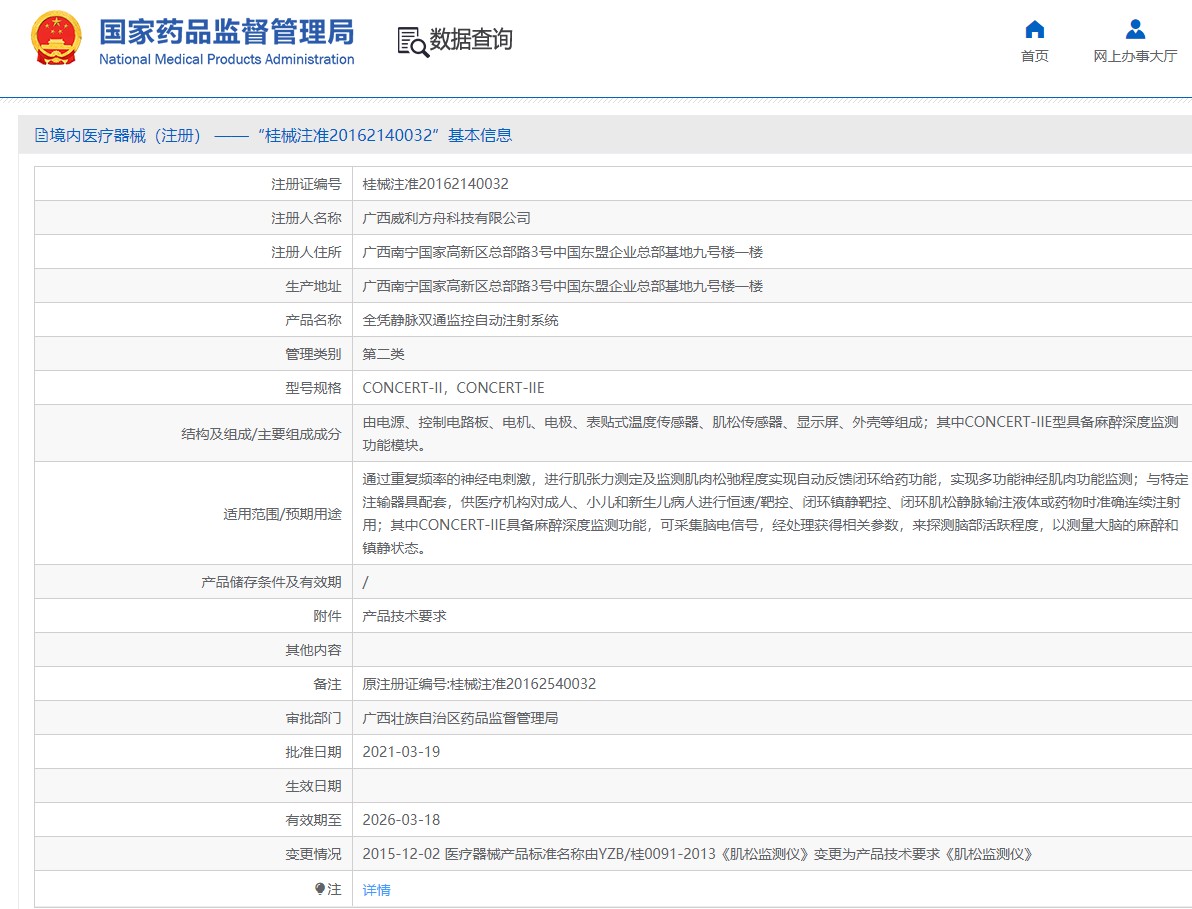
Task: Click National Medical Products Administration text
Action: [227, 59]
